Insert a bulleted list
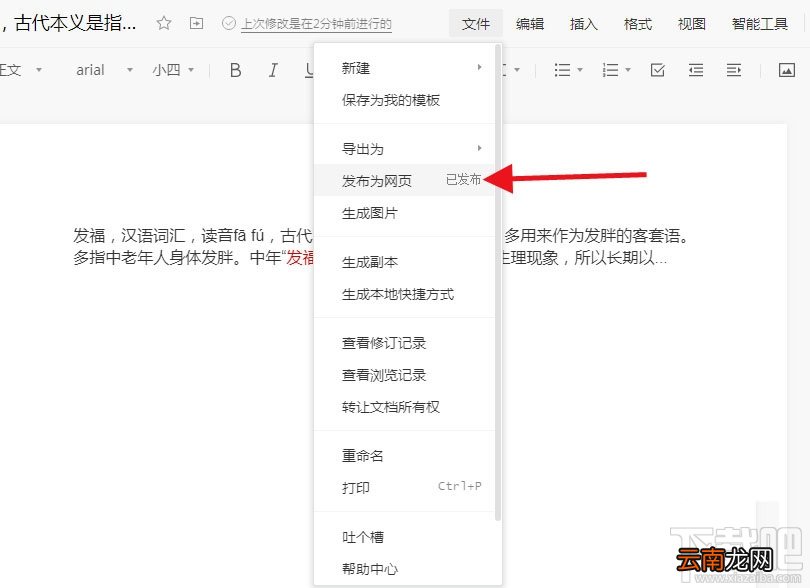The image size is (810, 588). pos(562,70)
